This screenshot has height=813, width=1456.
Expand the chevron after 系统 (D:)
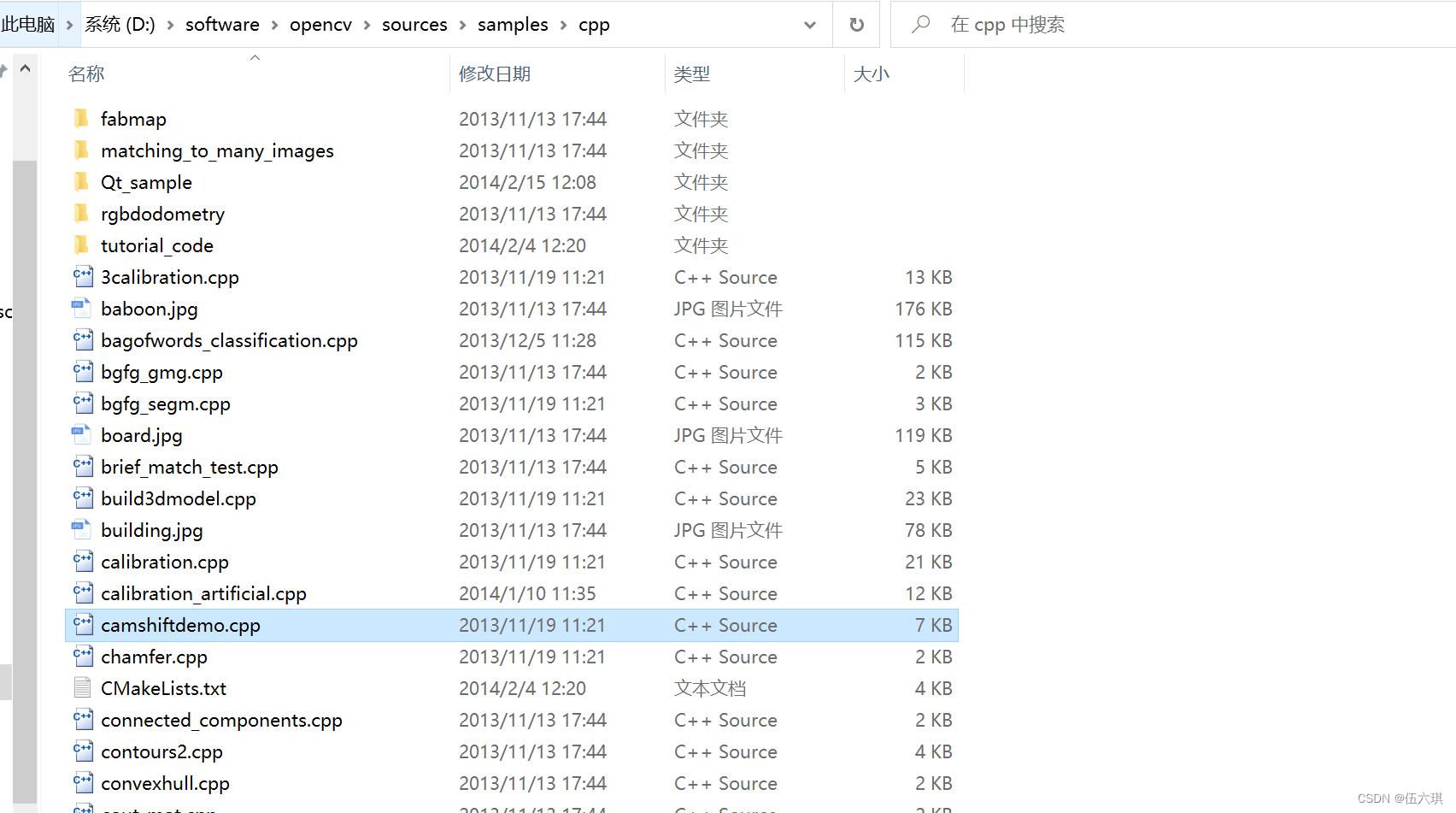point(170,25)
